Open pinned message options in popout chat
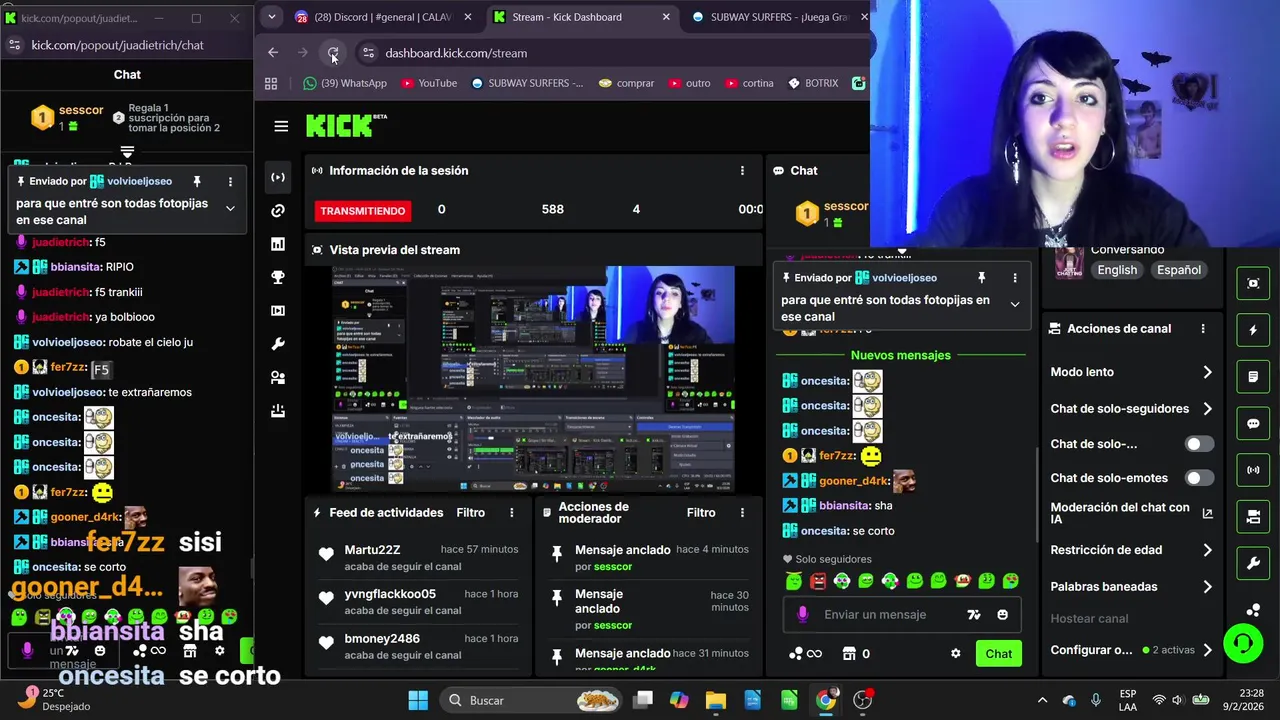1280x720 pixels. [230, 182]
